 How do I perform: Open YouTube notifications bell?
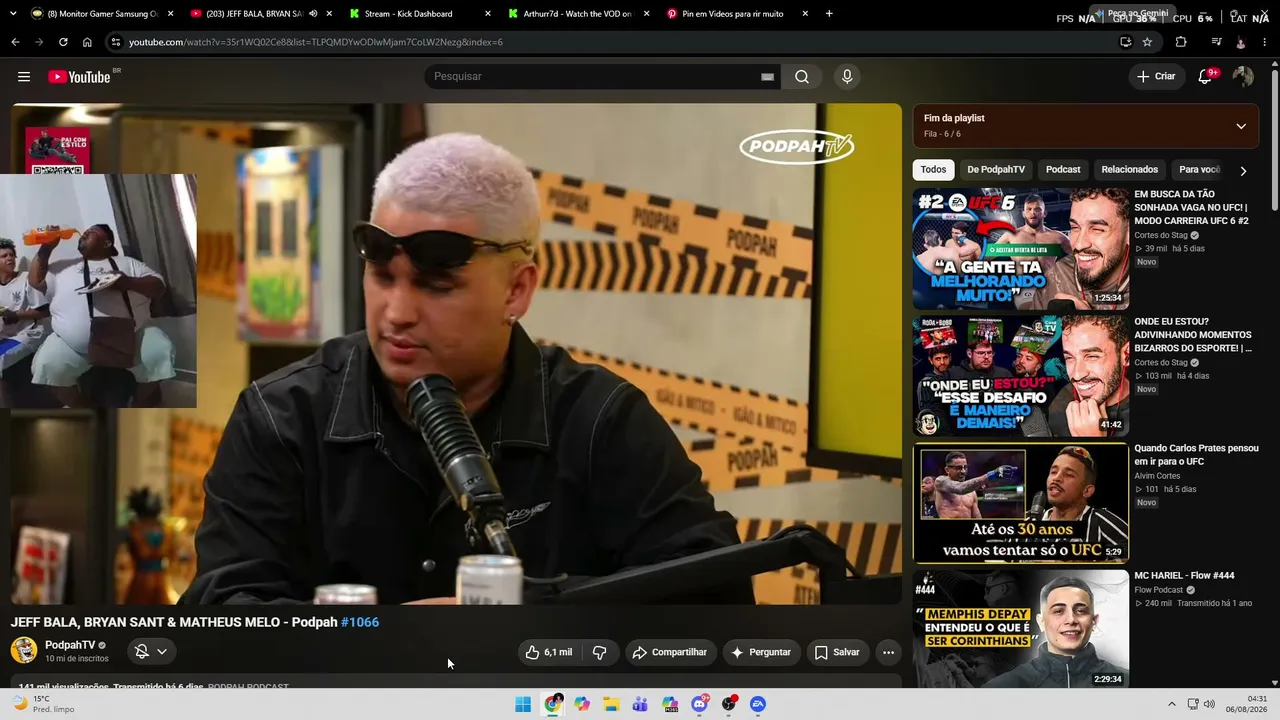click(x=1205, y=77)
